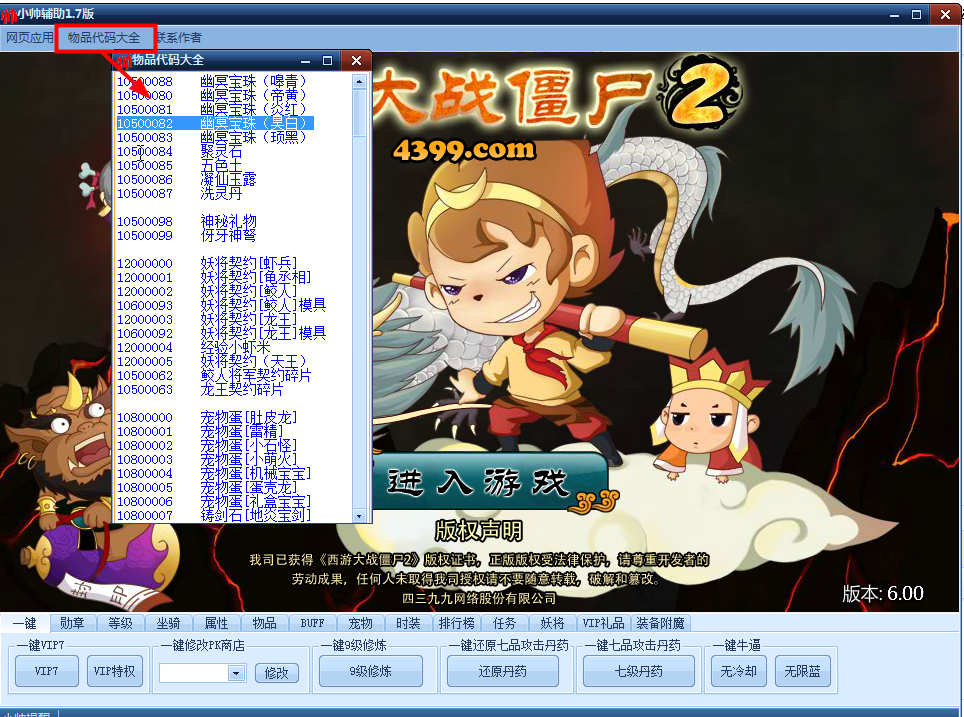Click the VIP7 button
This screenshot has height=717, width=964.
(46, 672)
